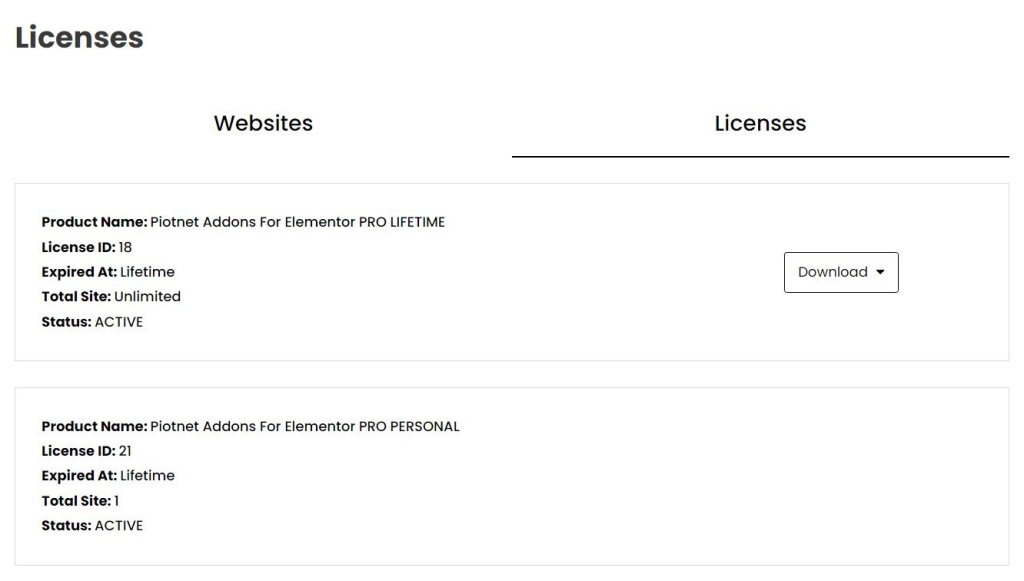Screen dimensions: 1024x581
Task: Click the Licenses page heading
Action: [79, 37]
